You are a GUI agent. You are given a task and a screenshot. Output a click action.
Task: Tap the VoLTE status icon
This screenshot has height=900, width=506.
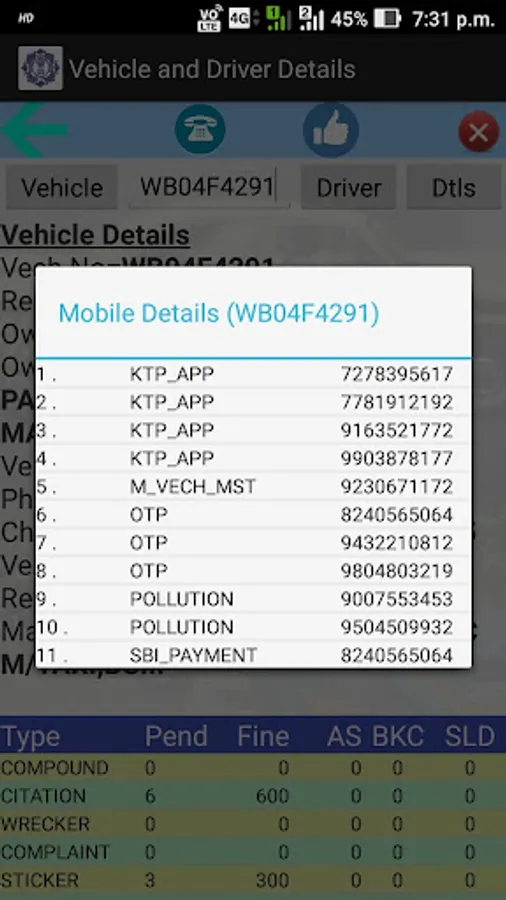pyautogui.click(x=209, y=19)
